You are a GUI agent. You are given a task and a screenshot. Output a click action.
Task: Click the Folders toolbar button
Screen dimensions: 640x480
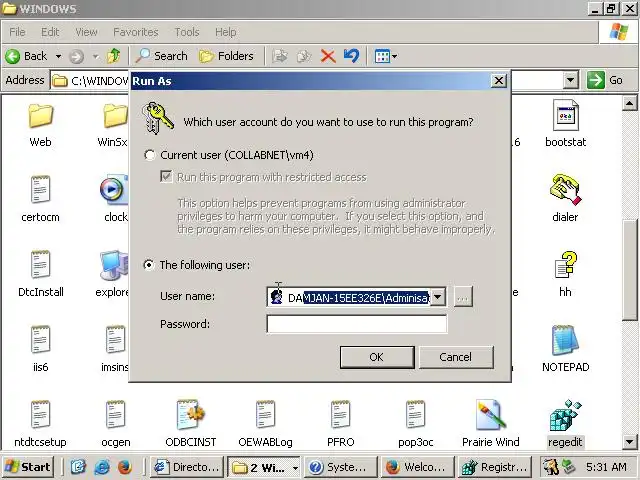[x=226, y=56]
